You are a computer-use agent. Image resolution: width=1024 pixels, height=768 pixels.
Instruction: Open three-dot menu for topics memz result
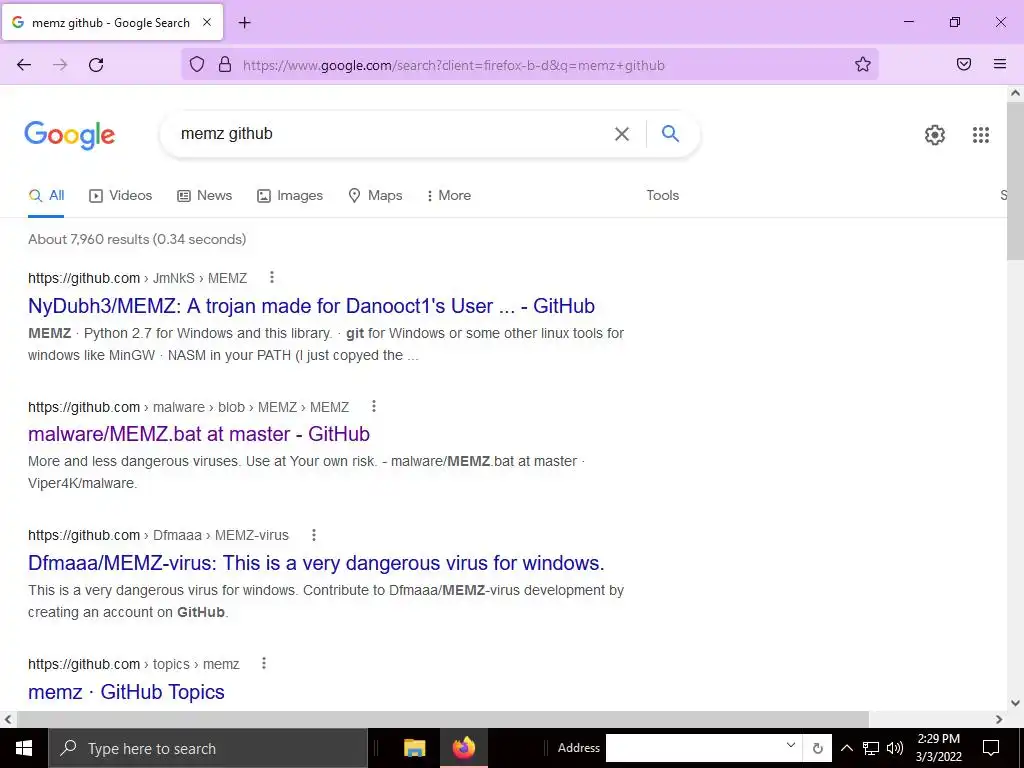[x=264, y=664]
